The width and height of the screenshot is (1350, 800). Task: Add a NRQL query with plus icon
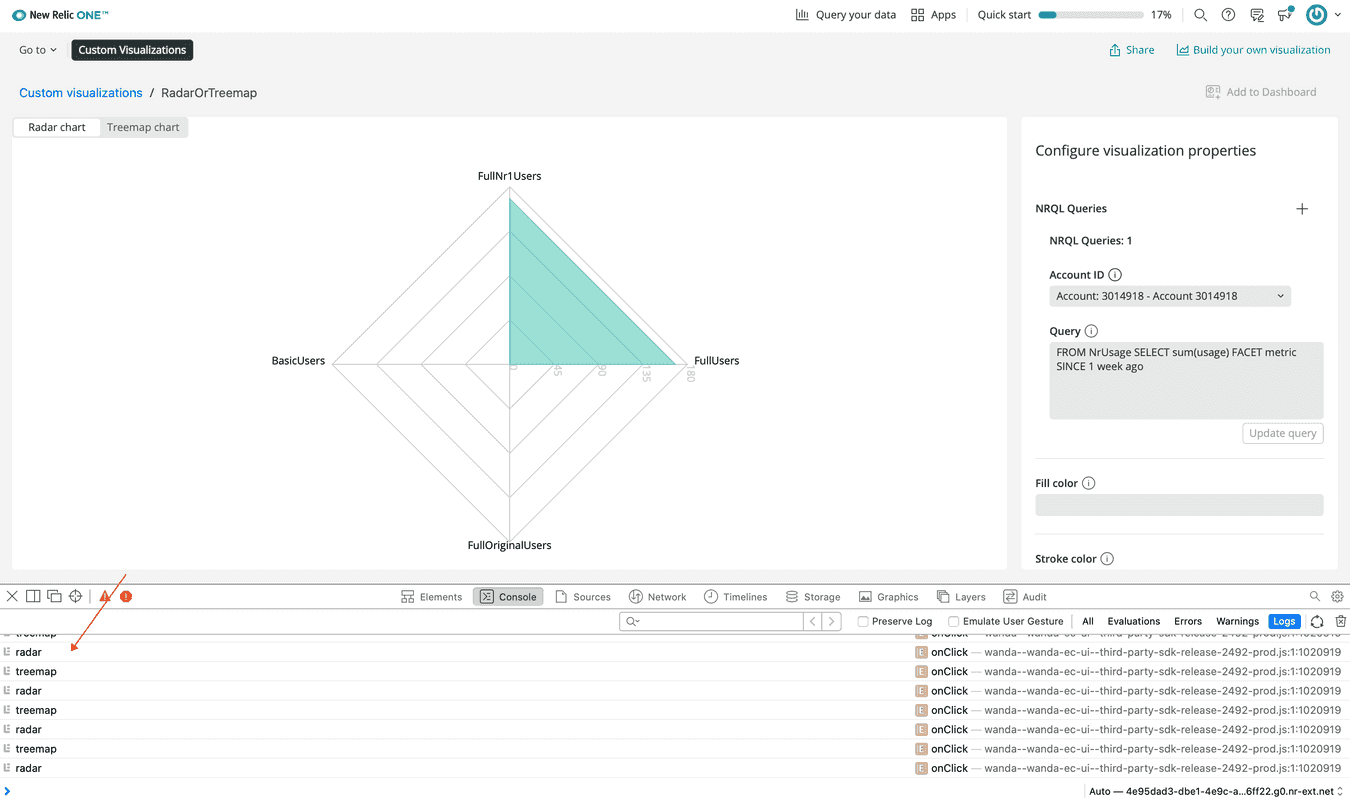point(1302,209)
